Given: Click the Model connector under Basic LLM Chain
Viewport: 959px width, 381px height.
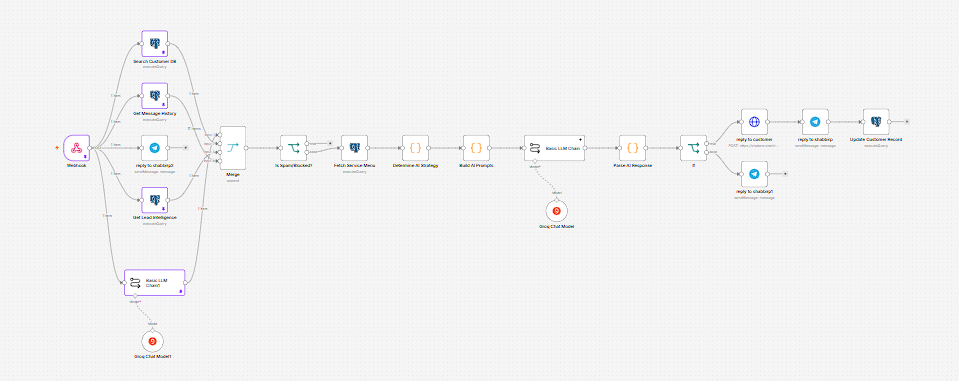Looking at the screenshot, I should pos(535,161).
